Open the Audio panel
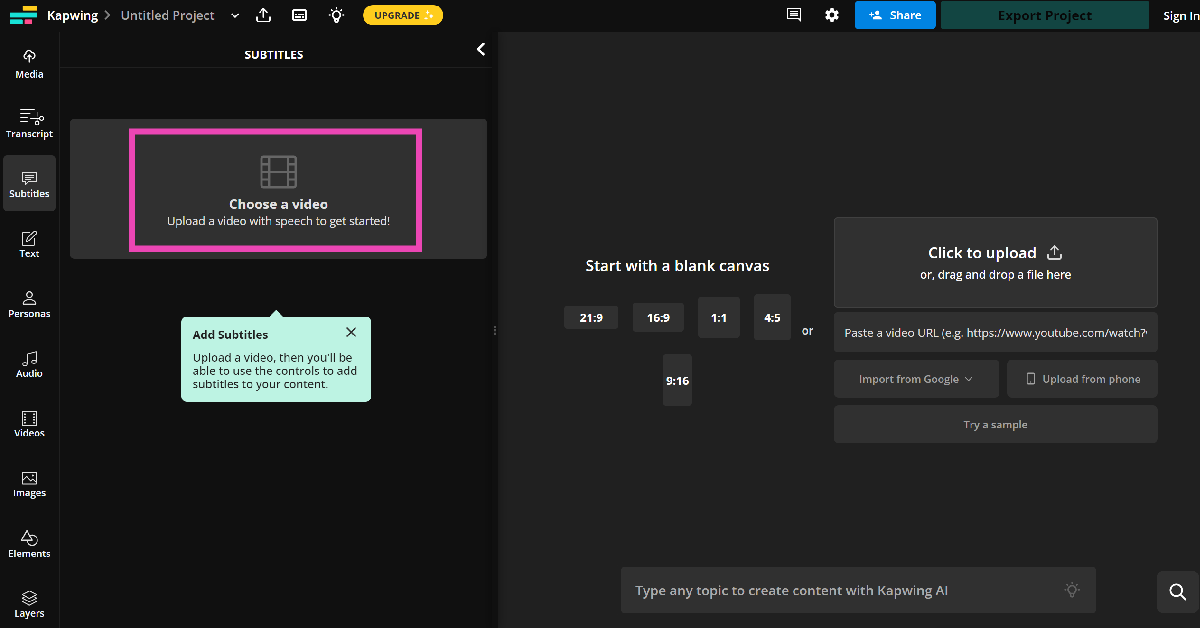 pyautogui.click(x=29, y=363)
